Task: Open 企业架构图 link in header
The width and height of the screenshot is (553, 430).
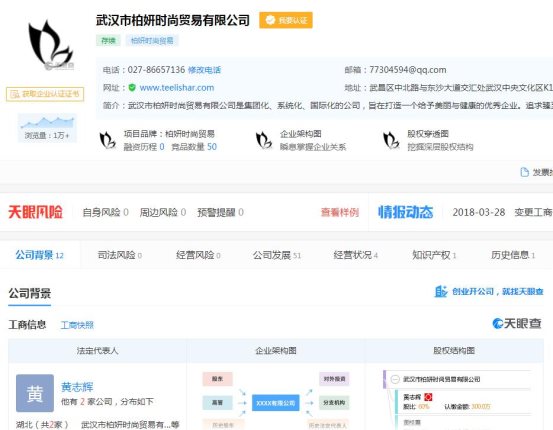Action: (300, 134)
